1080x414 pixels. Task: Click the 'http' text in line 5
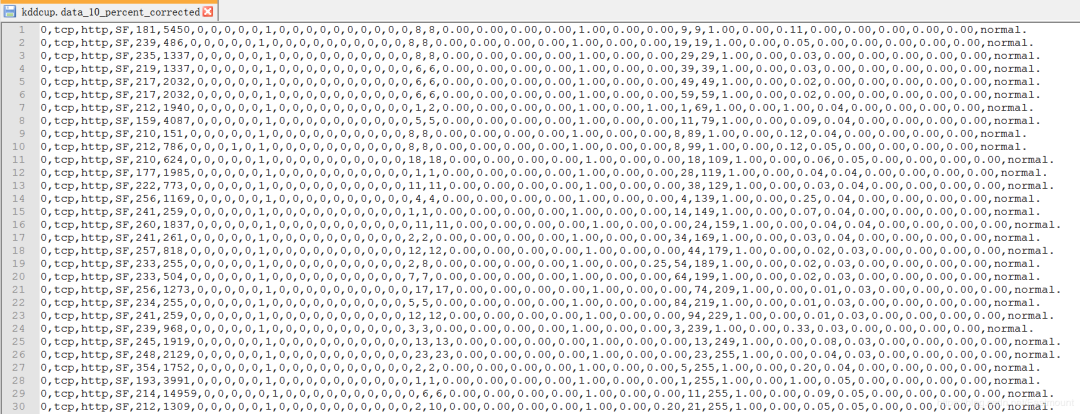click(95, 82)
